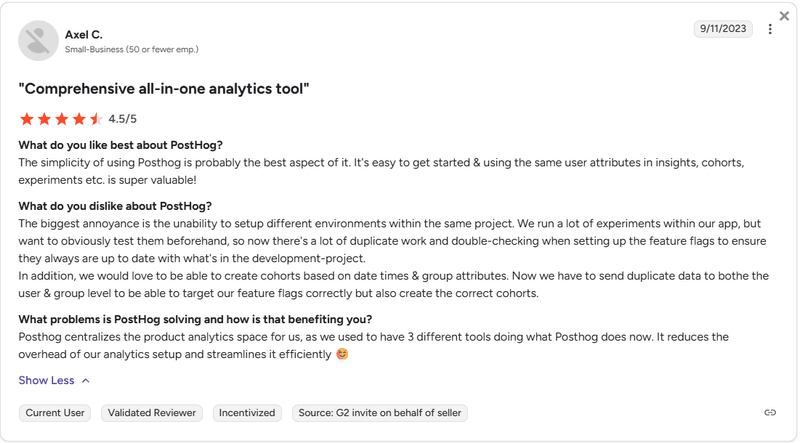Image resolution: width=800 pixels, height=443 pixels.
Task: Click the first rating star
Action: 27,119
